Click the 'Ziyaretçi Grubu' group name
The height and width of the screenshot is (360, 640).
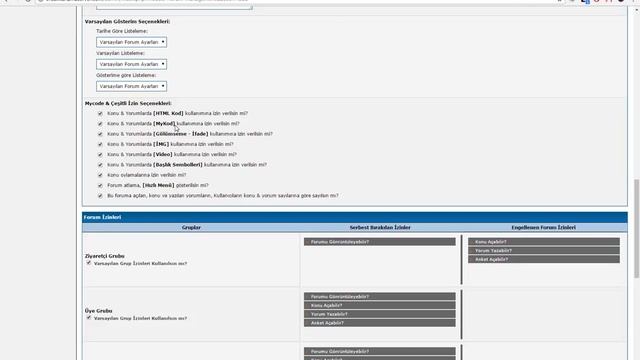click(104, 256)
